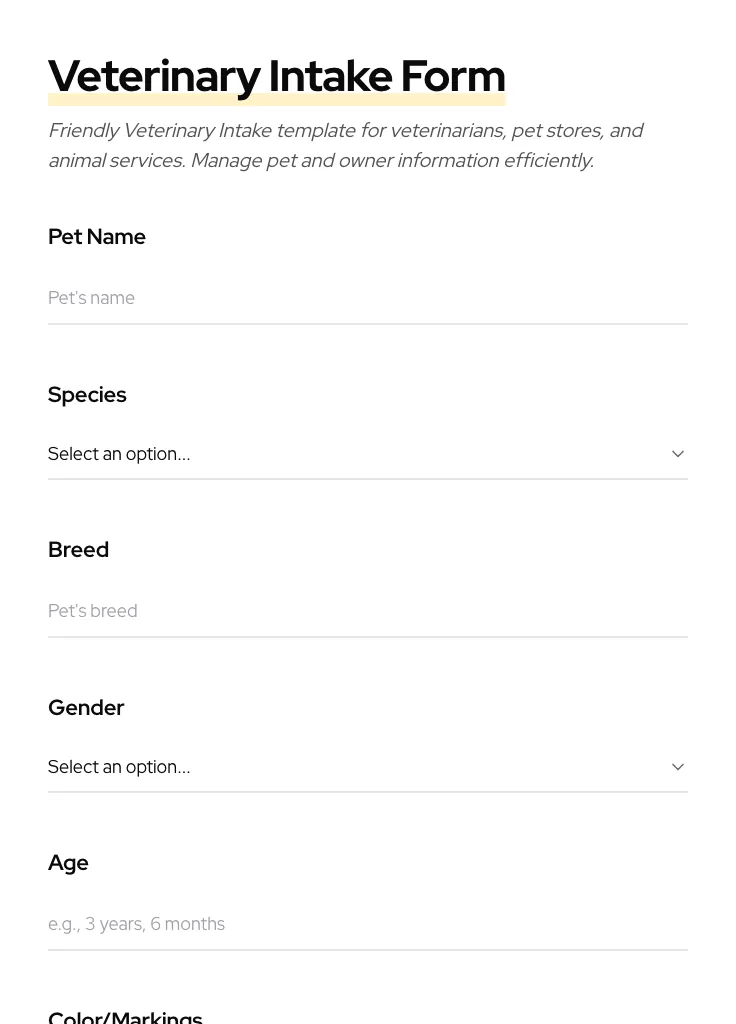Image resolution: width=736 pixels, height=1024 pixels.
Task: Click the italic form description text
Action: click(346, 145)
